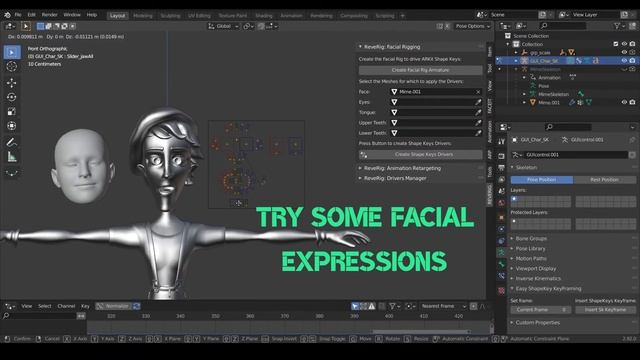Expand ReveRig: Animation Retargeting panel
This screenshot has height=360, width=640.
(360, 168)
